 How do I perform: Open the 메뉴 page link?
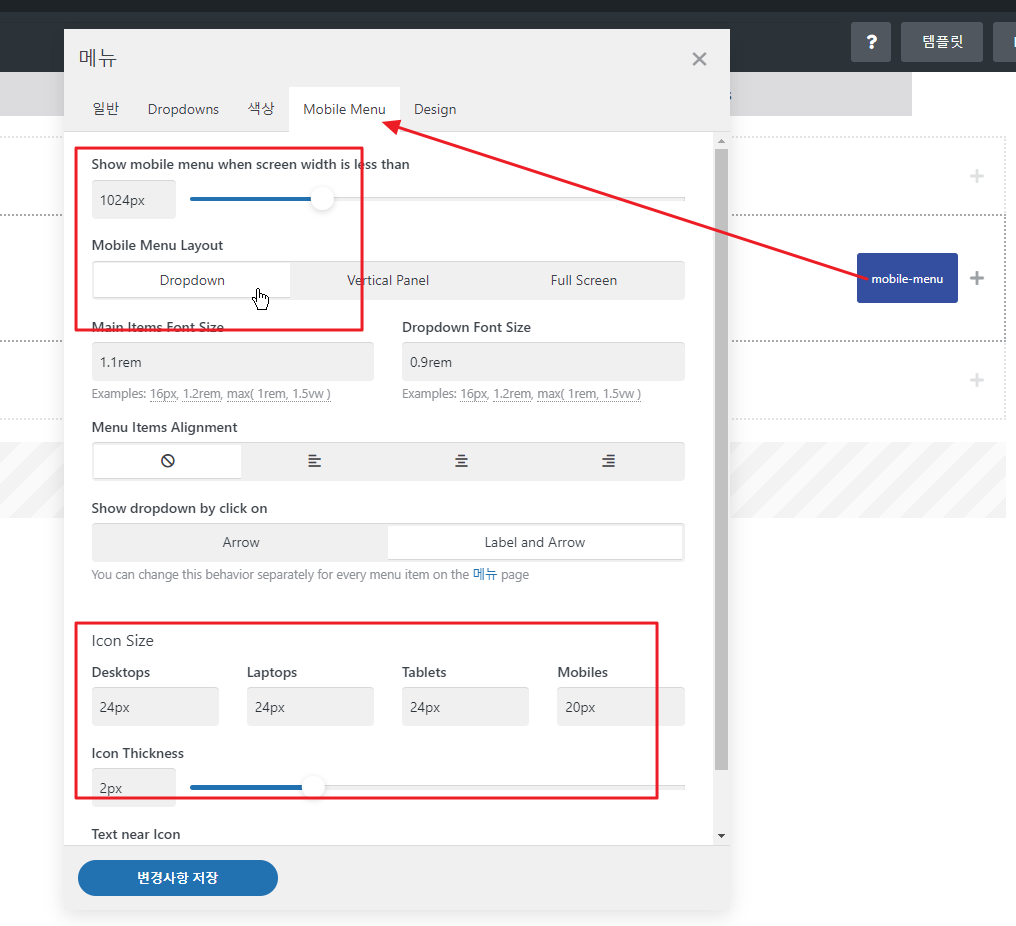[485, 574]
